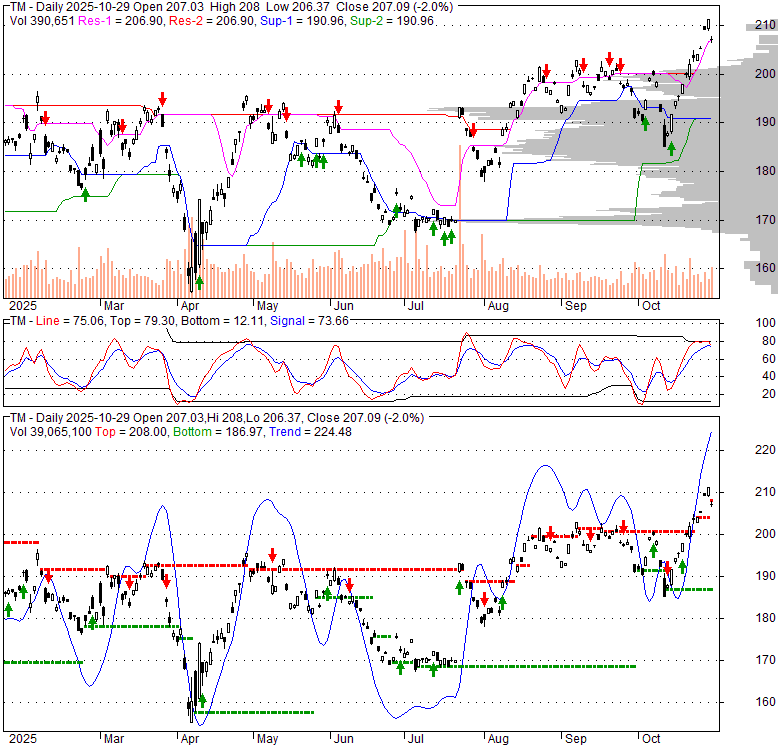Select the Apr label on the bottom chart axis
Screen dimensions: 780x745
[188, 739]
